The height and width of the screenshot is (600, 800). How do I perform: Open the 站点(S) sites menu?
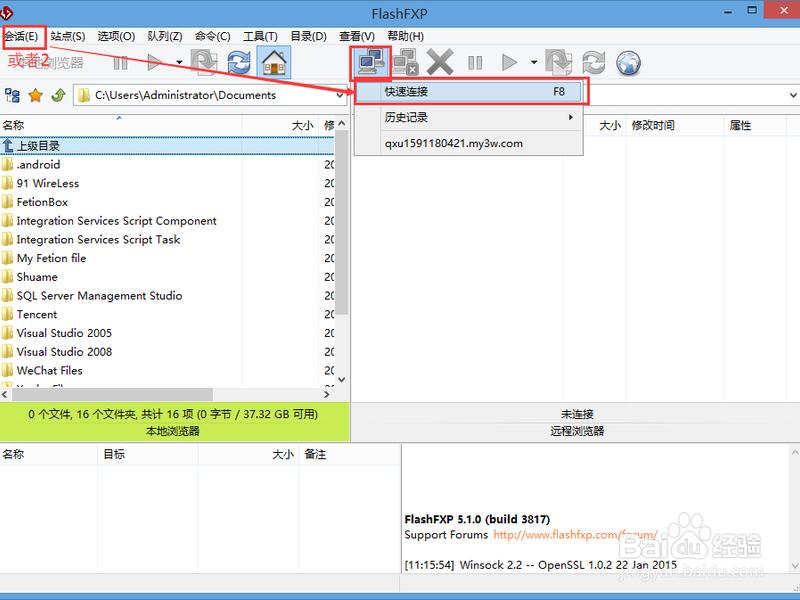click(x=67, y=36)
